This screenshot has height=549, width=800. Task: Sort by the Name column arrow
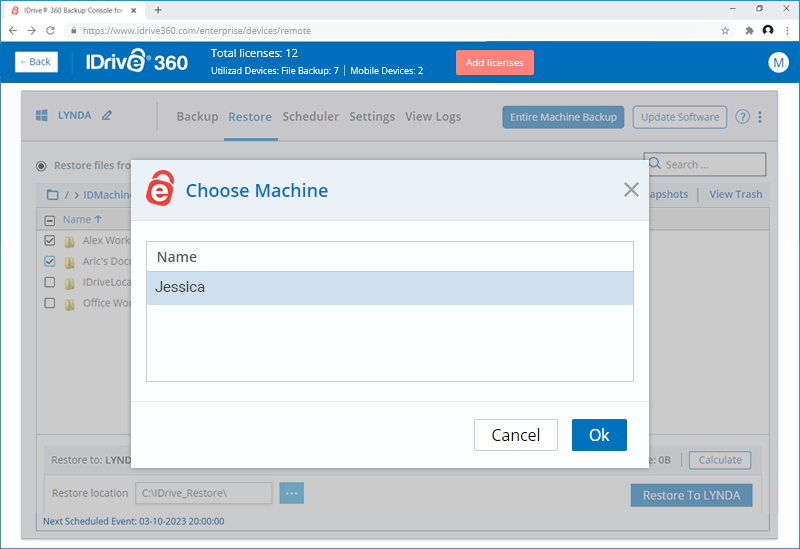(x=98, y=219)
